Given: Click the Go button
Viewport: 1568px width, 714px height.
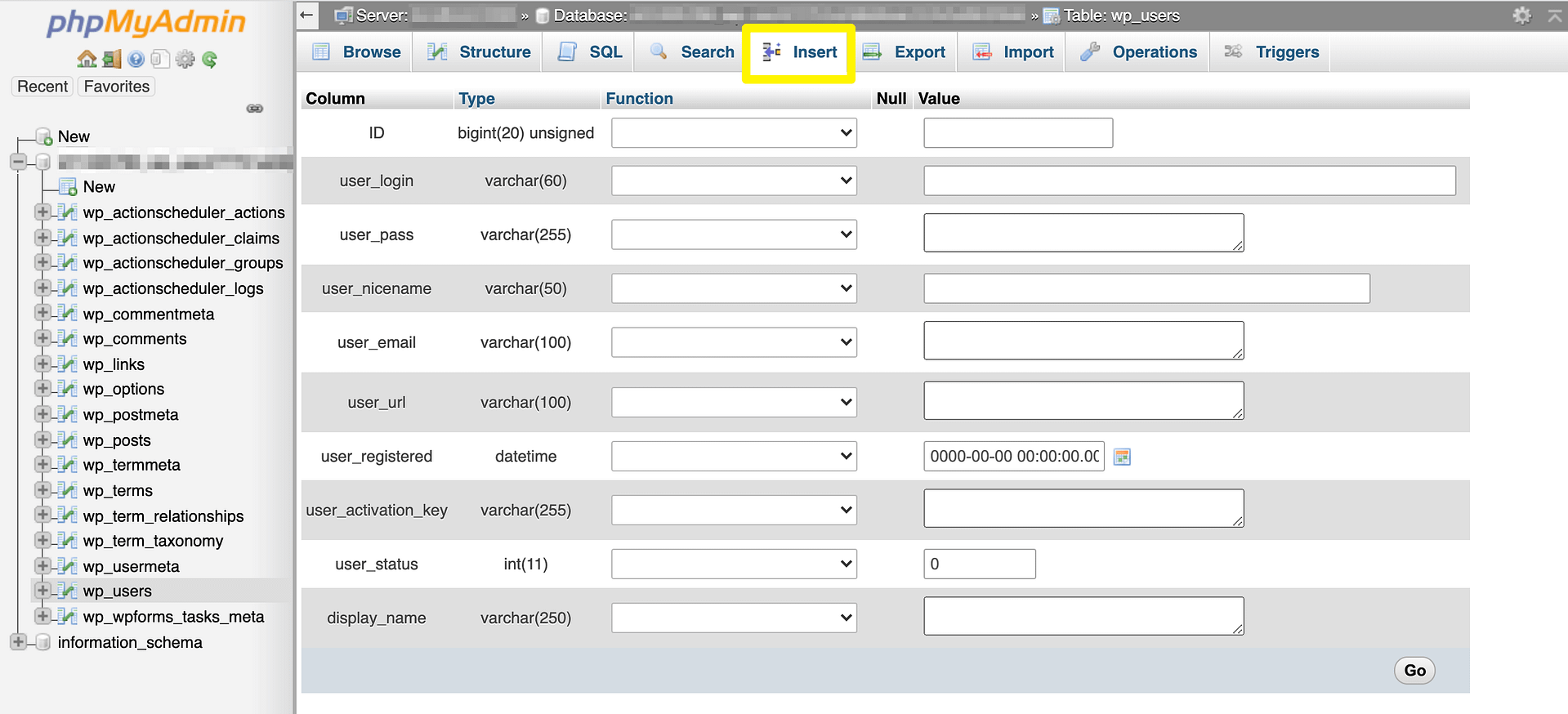Looking at the screenshot, I should point(1414,671).
